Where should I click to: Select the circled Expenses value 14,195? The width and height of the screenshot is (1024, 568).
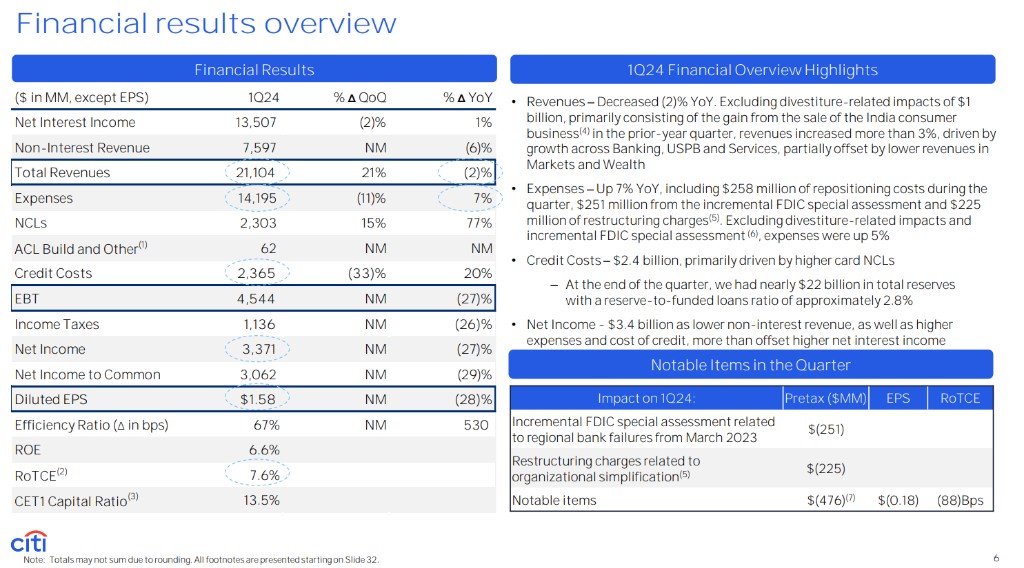click(257, 198)
